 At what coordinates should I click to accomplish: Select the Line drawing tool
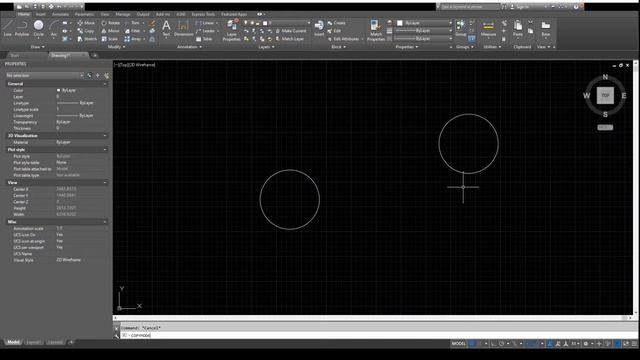tap(7, 28)
